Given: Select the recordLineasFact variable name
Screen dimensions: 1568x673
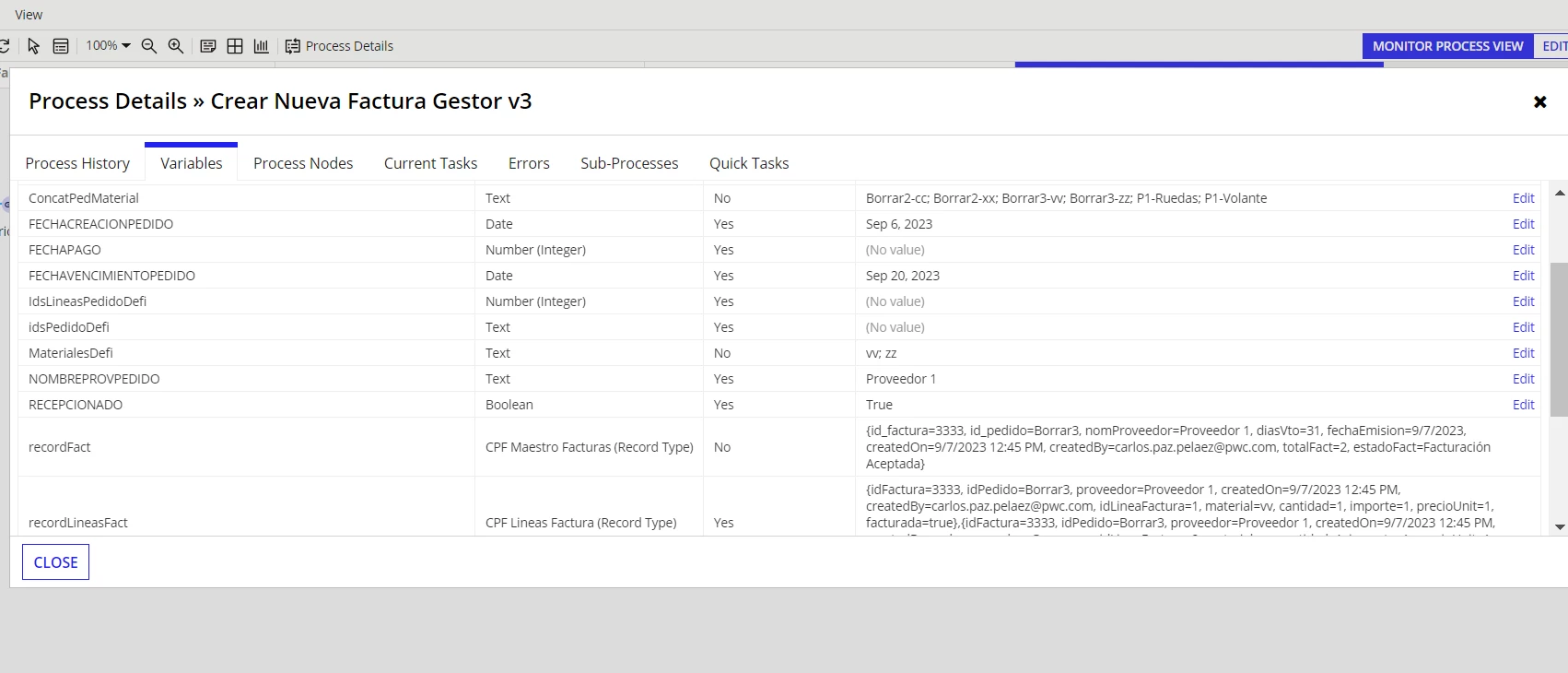Looking at the screenshot, I should (78, 523).
